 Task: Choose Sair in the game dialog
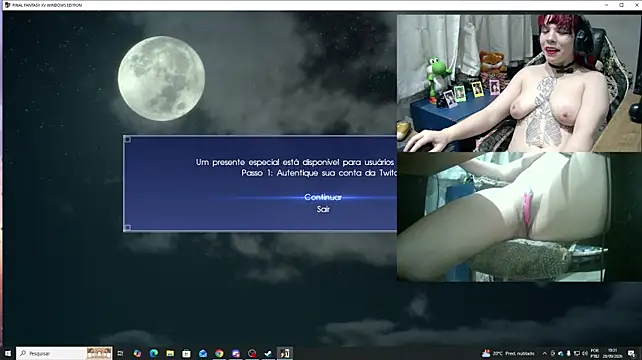coord(323,209)
